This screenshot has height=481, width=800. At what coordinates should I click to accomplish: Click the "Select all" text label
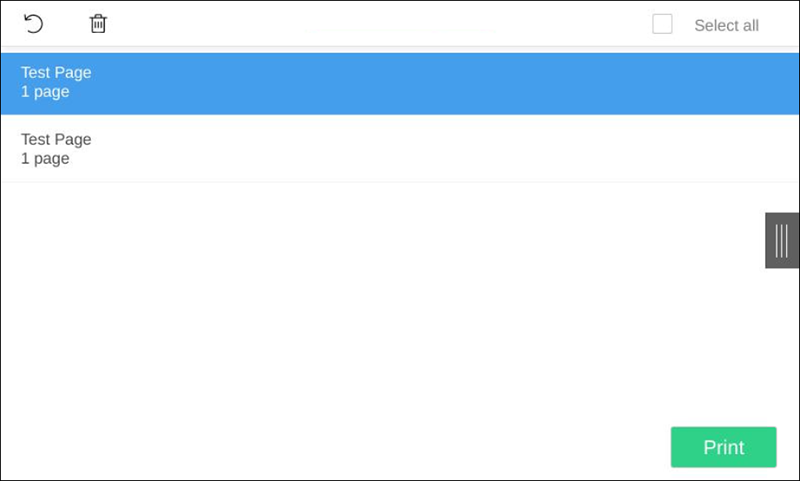[x=726, y=25]
